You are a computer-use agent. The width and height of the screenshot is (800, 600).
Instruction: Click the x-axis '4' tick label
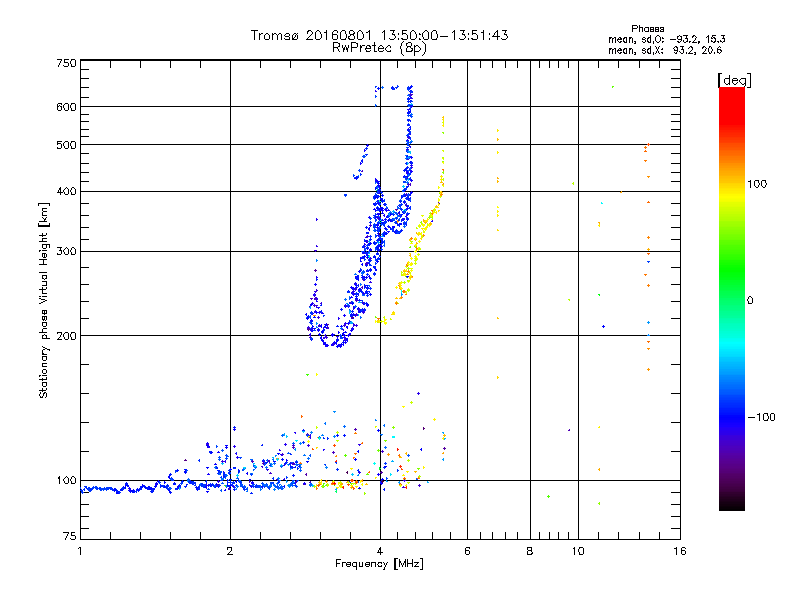(x=380, y=551)
